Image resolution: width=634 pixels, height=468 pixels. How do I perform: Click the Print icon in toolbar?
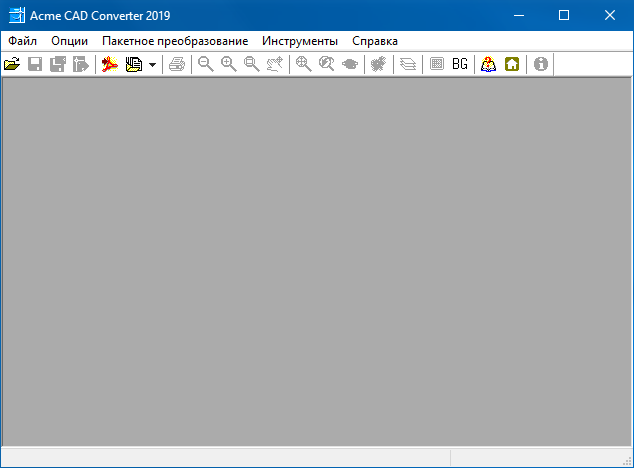177,64
